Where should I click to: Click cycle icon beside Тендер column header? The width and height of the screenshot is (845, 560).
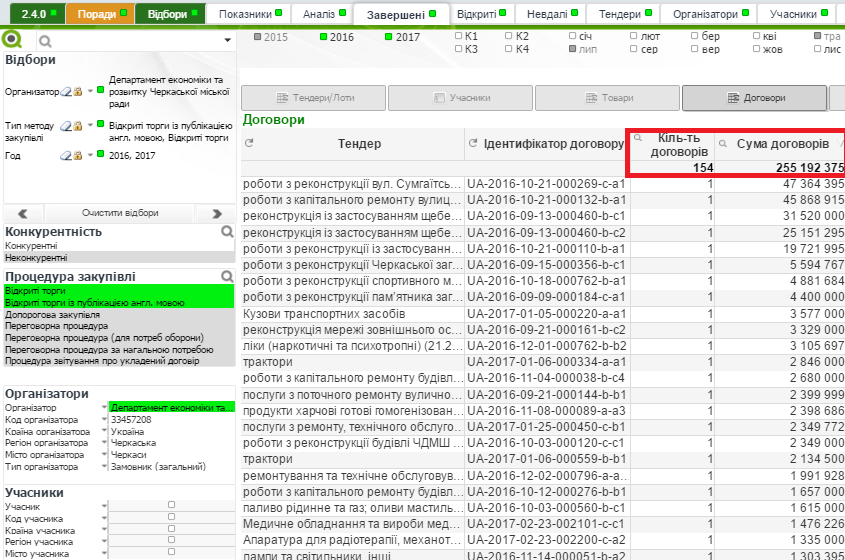tap(249, 144)
